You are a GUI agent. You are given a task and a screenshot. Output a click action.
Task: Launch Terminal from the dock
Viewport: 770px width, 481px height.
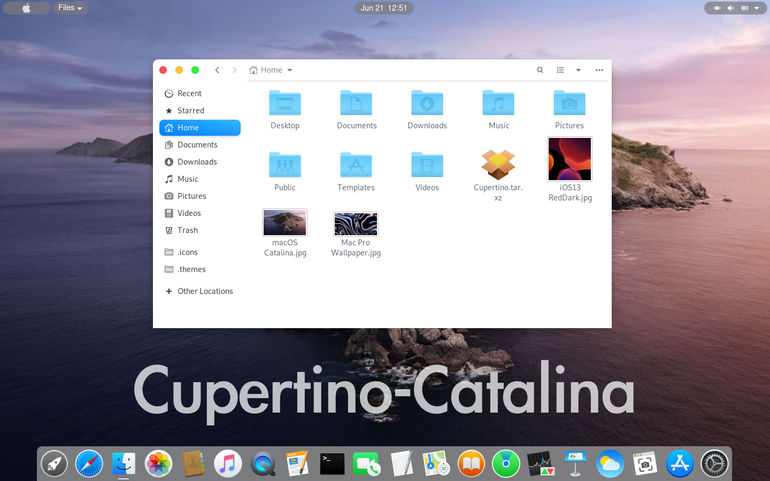(332, 463)
